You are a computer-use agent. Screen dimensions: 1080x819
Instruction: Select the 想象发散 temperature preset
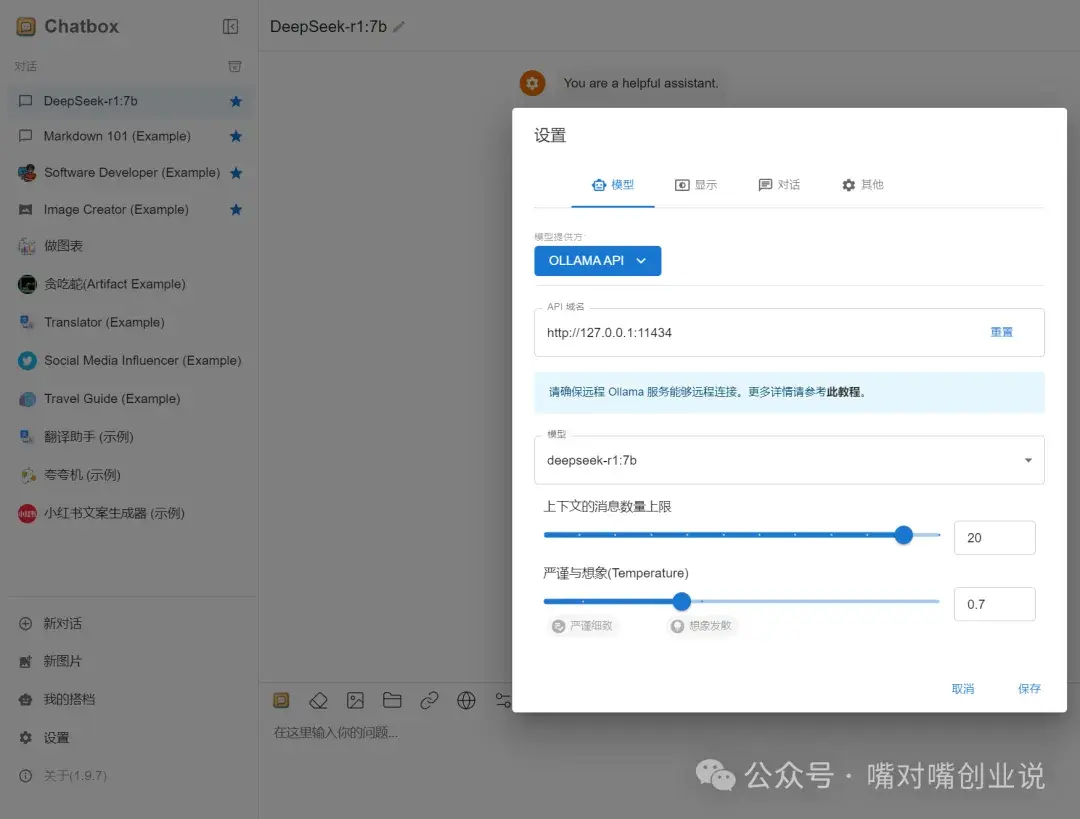(x=701, y=626)
